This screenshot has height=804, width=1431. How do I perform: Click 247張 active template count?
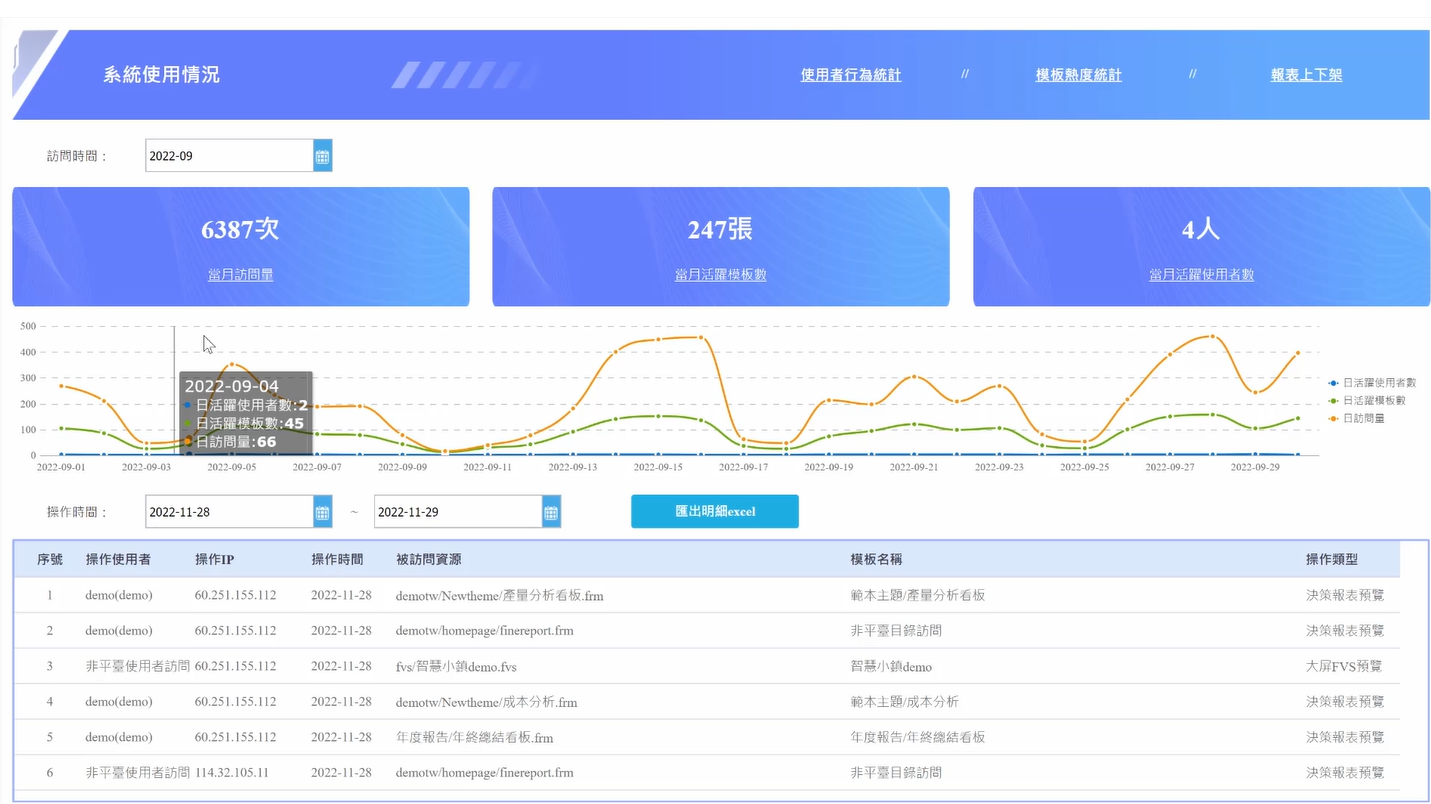[721, 229]
